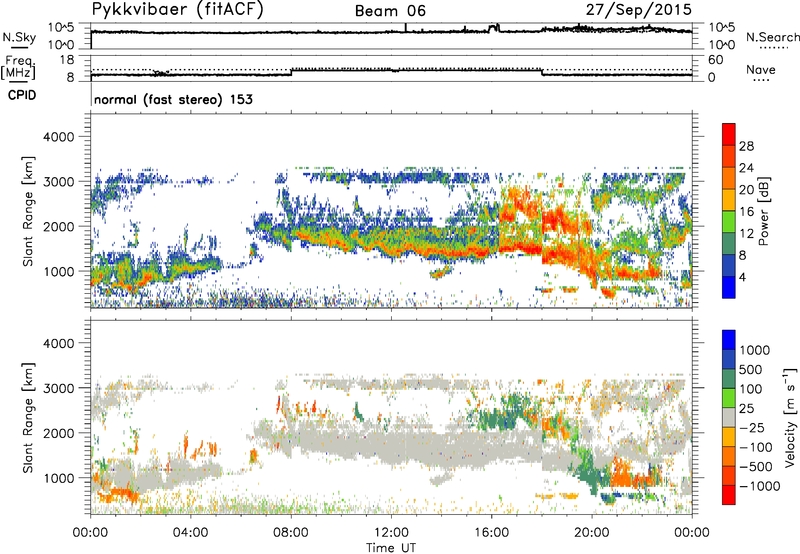Click the noise spike near 16:00 in sky-noise plot

494,28
